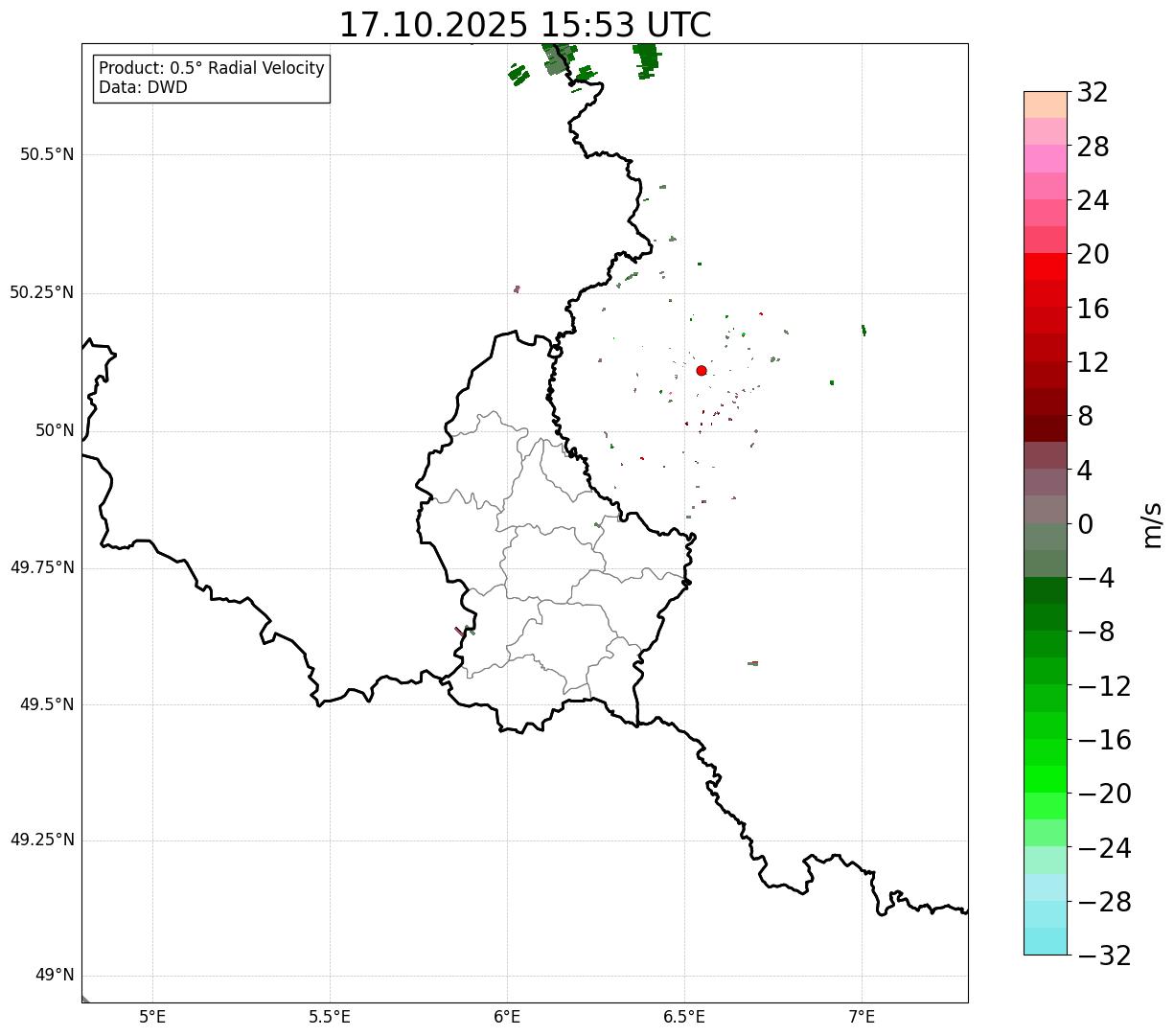The width and height of the screenshot is (1174, 1036).
Task: Click the 6.5°E longitude label
Action: [684, 1017]
